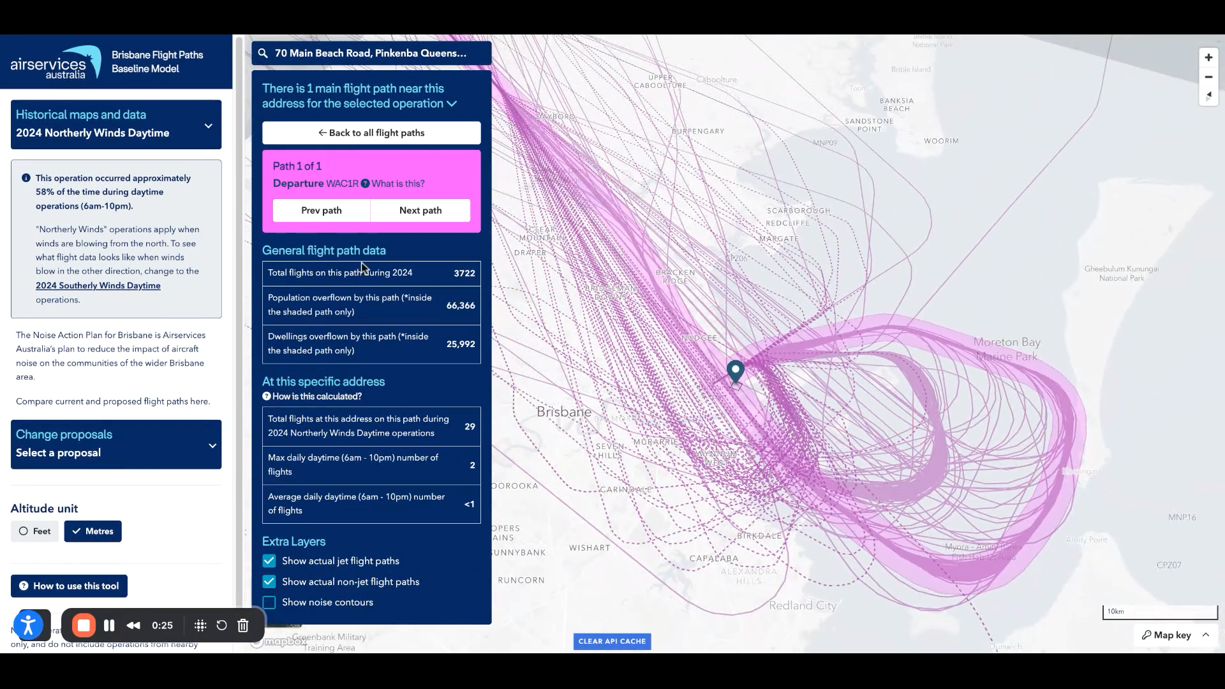Image resolution: width=1225 pixels, height=689 pixels.
Task: Zoom in on the map
Action: pyautogui.click(x=1208, y=58)
